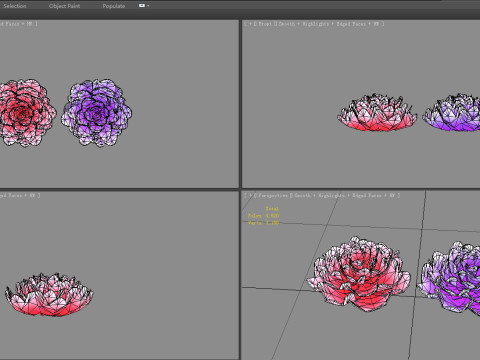Image resolution: width=480 pixels, height=360 pixels.
Task: Select the purple flower in Front viewport
Action: click(x=453, y=112)
